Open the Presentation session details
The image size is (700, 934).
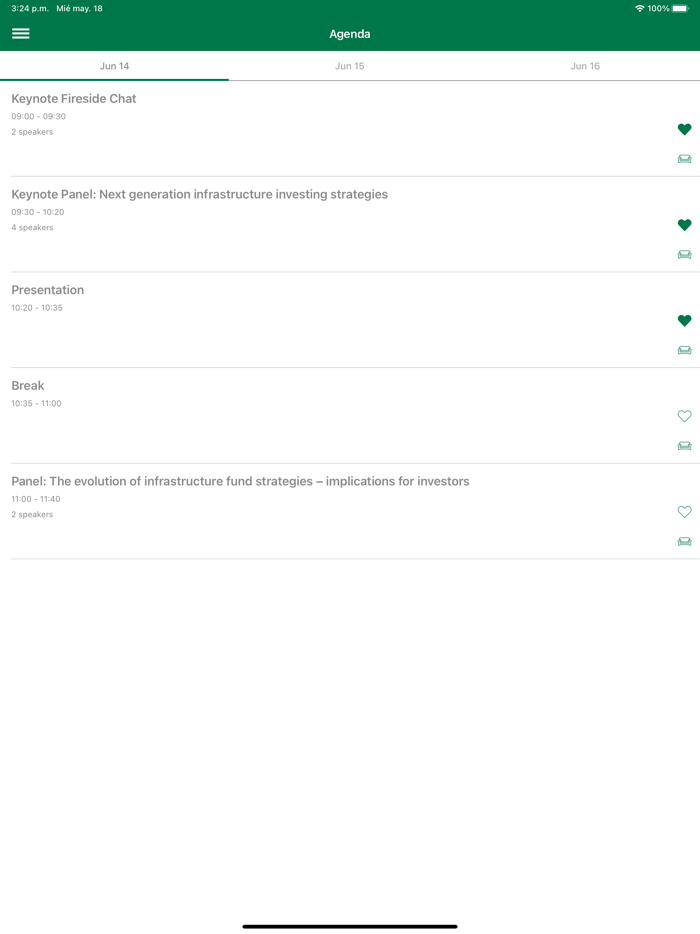(x=48, y=290)
